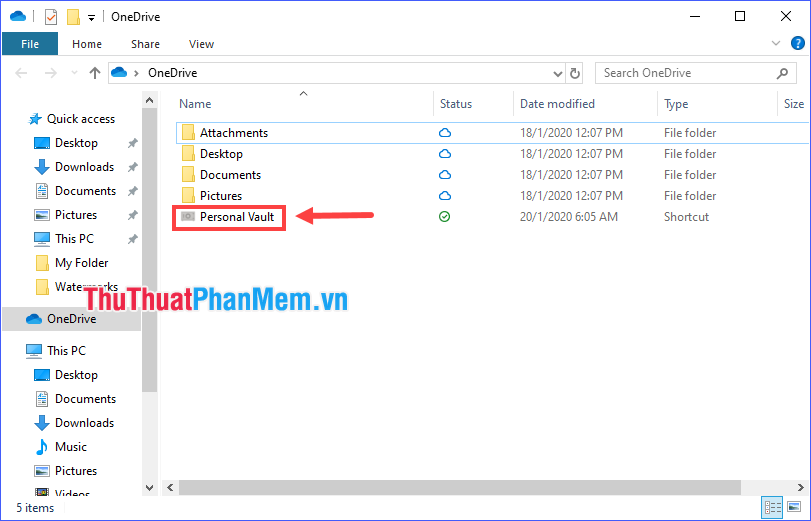Image resolution: width=811 pixels, height=521 pixels.
Task: Open Pictures under This PC
Action: 76,471
